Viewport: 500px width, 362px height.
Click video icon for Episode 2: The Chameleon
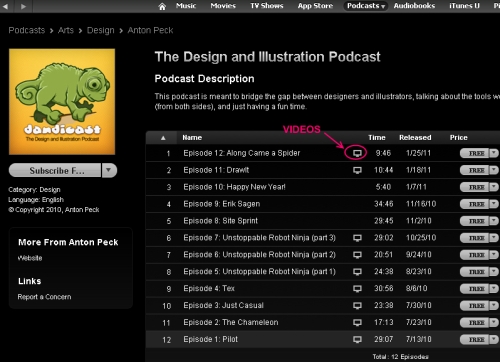(x=357, y=323)
